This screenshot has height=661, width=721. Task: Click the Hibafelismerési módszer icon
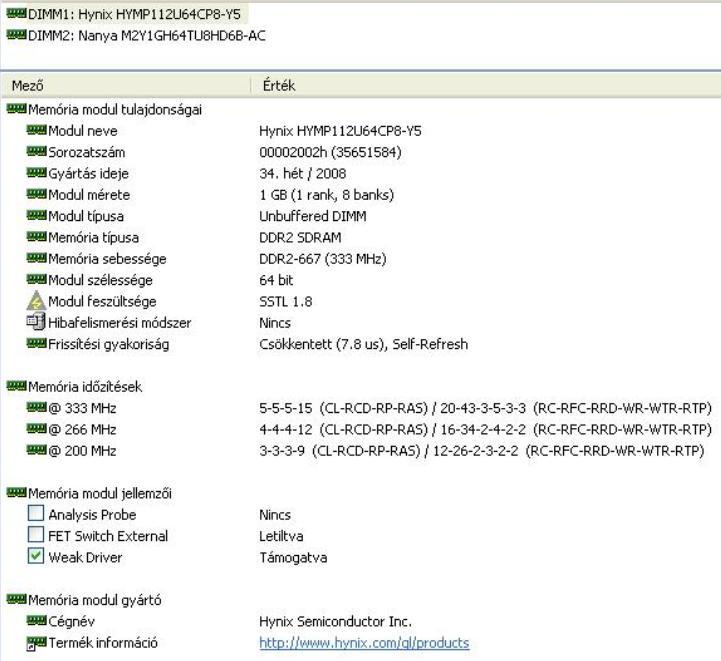coord(36,322)
